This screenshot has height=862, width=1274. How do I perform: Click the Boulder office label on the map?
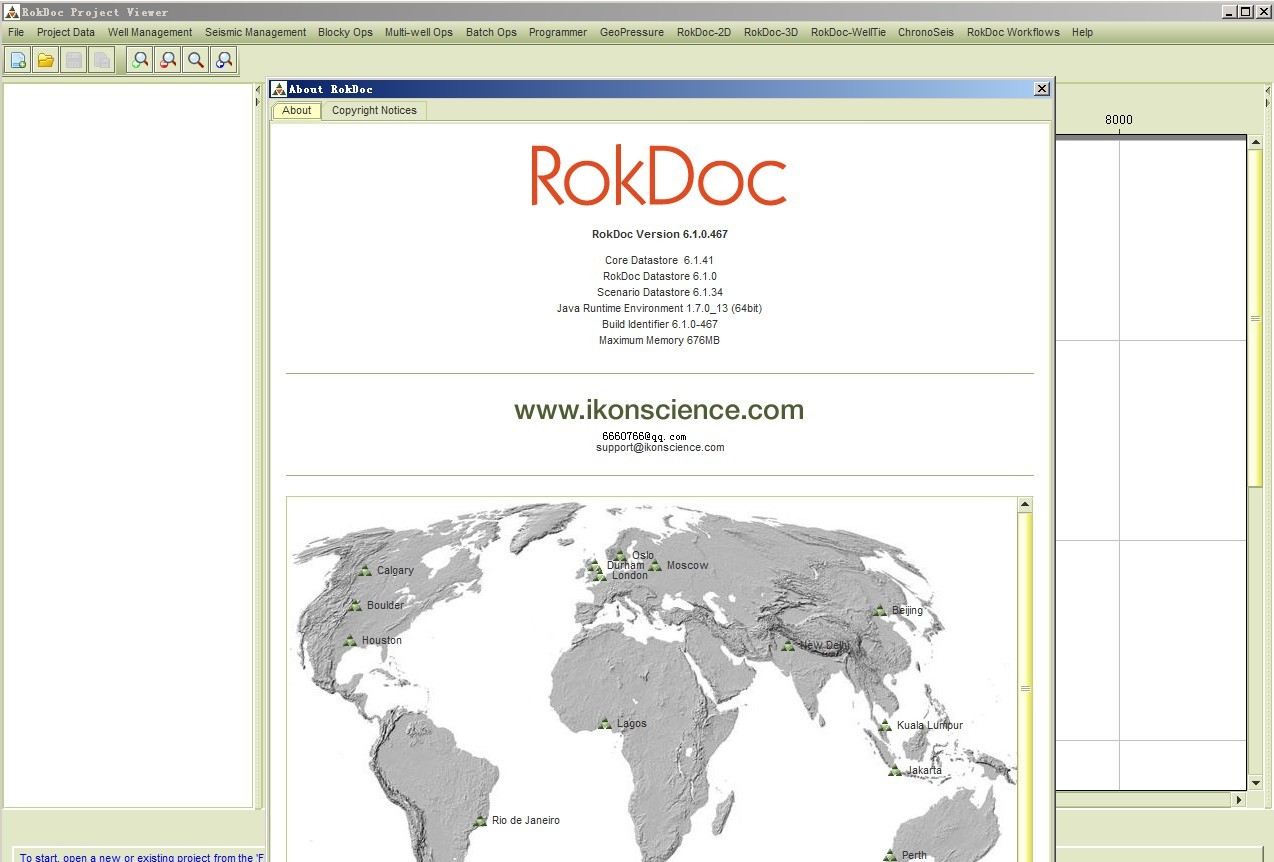coord(386,606)
